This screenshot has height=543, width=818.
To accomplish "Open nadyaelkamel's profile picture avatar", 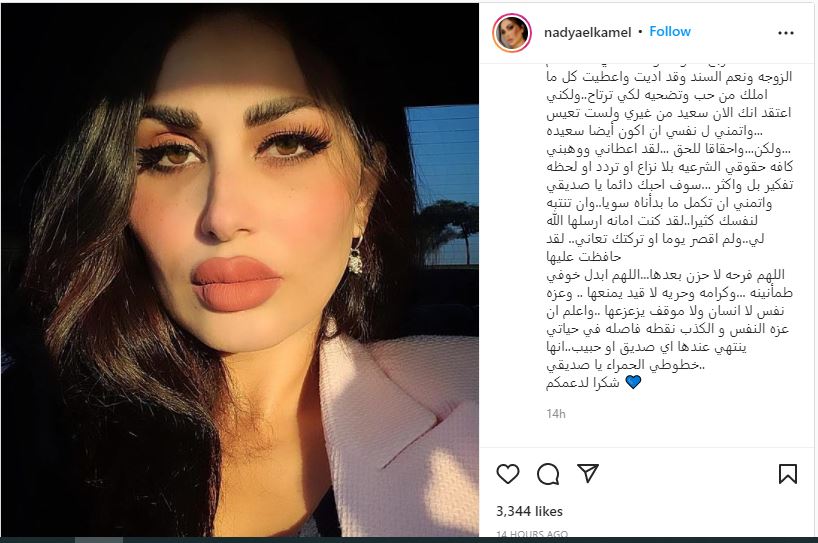I will click(512, 33).
